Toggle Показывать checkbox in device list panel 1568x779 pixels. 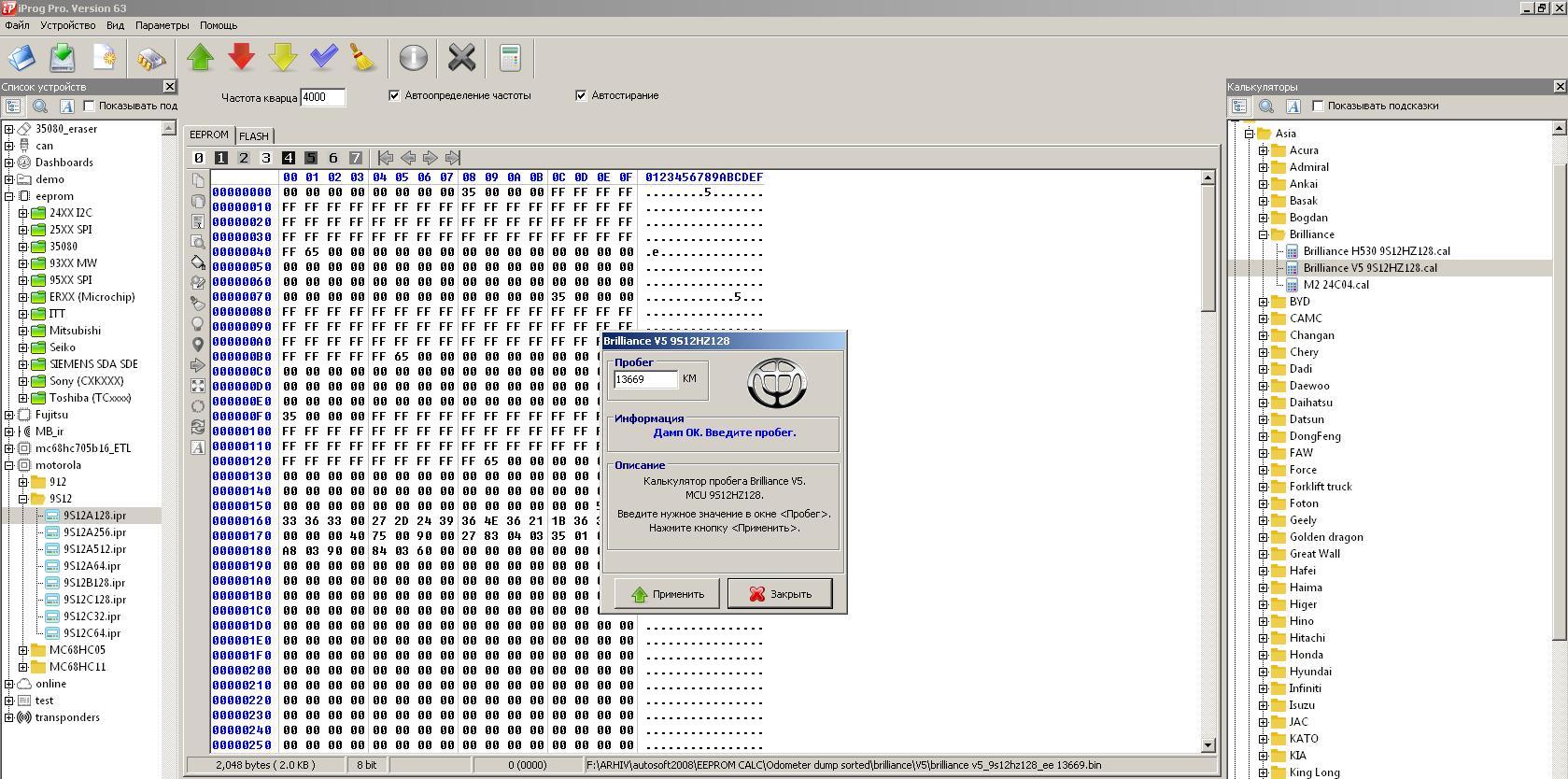90,106
